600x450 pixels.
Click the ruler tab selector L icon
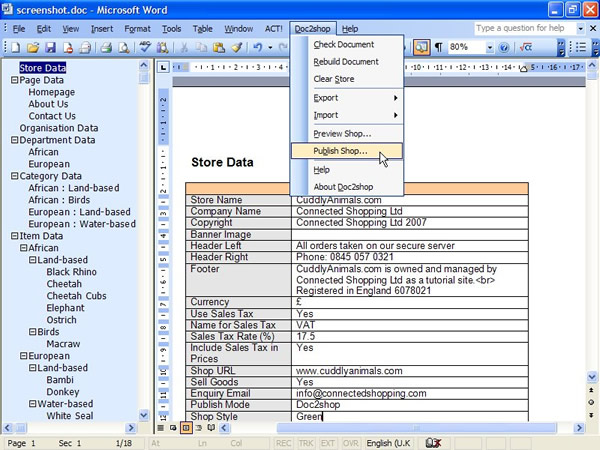click(163, 68)
